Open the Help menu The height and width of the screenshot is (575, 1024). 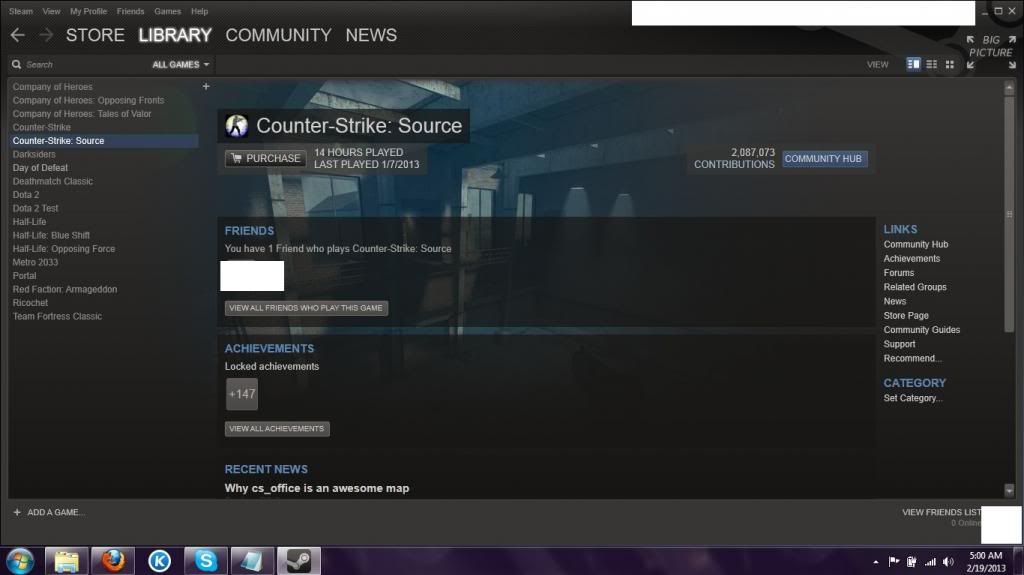(199, 11)
